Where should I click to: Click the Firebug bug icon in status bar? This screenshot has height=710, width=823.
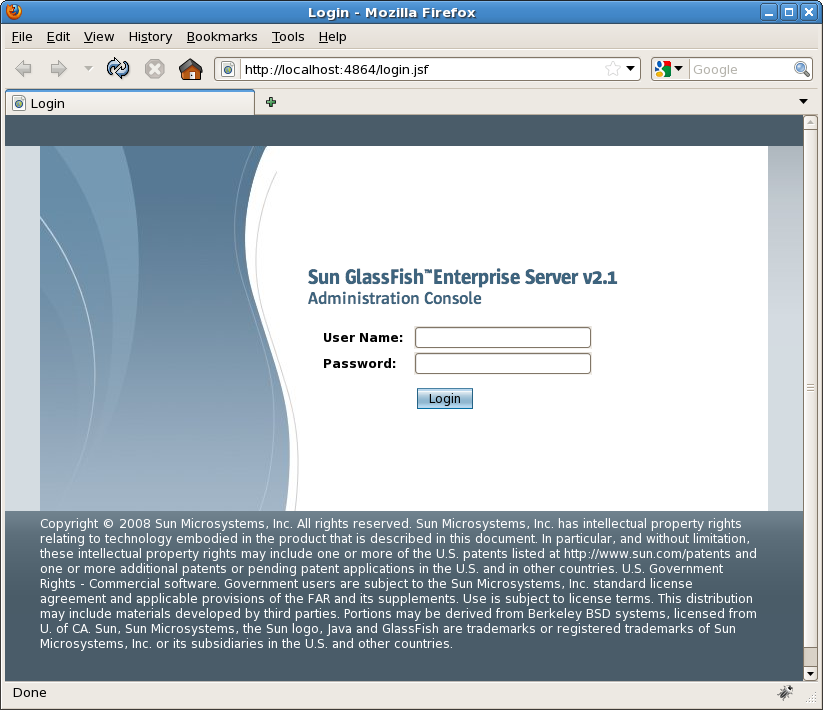pos(785,693)
